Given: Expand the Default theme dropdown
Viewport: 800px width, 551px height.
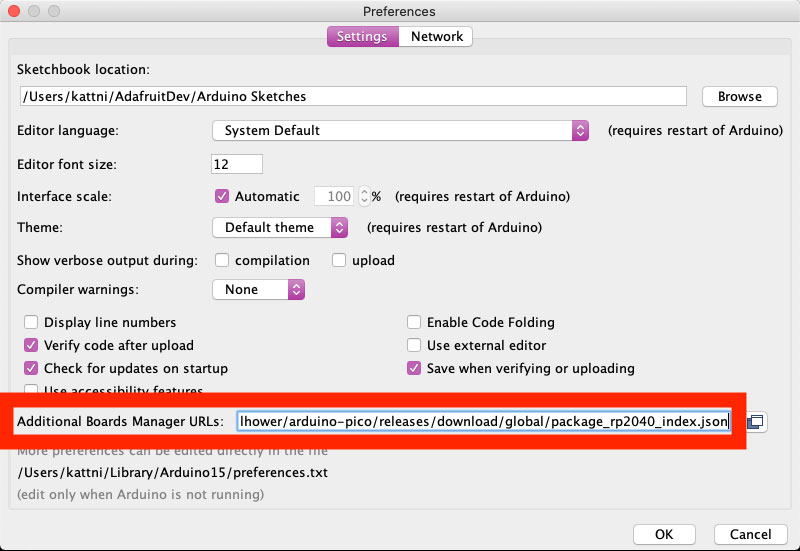Looking at the screenshot, I should 280,228.
